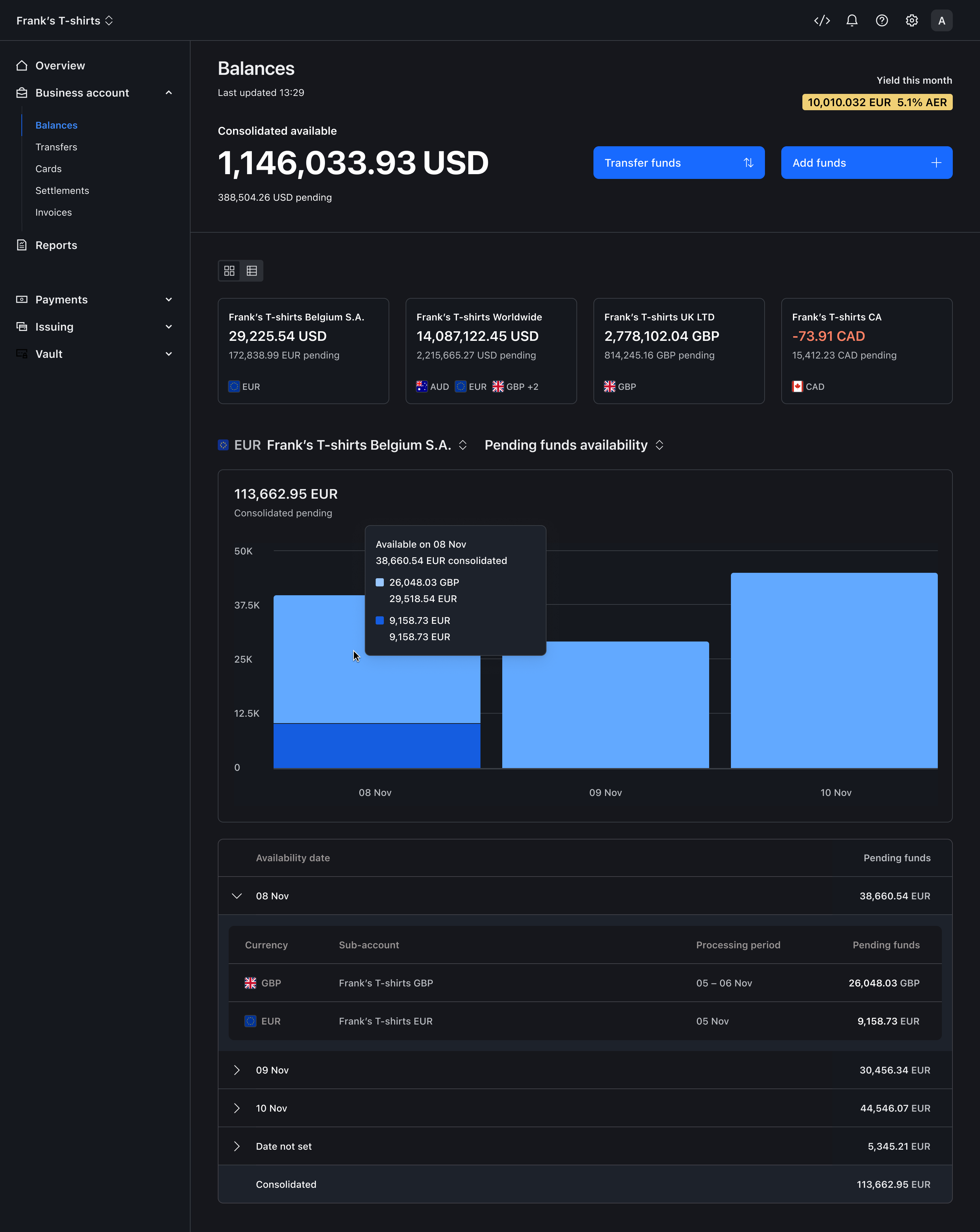Click the 10 Nov chart bar

(x=834, y=670)
